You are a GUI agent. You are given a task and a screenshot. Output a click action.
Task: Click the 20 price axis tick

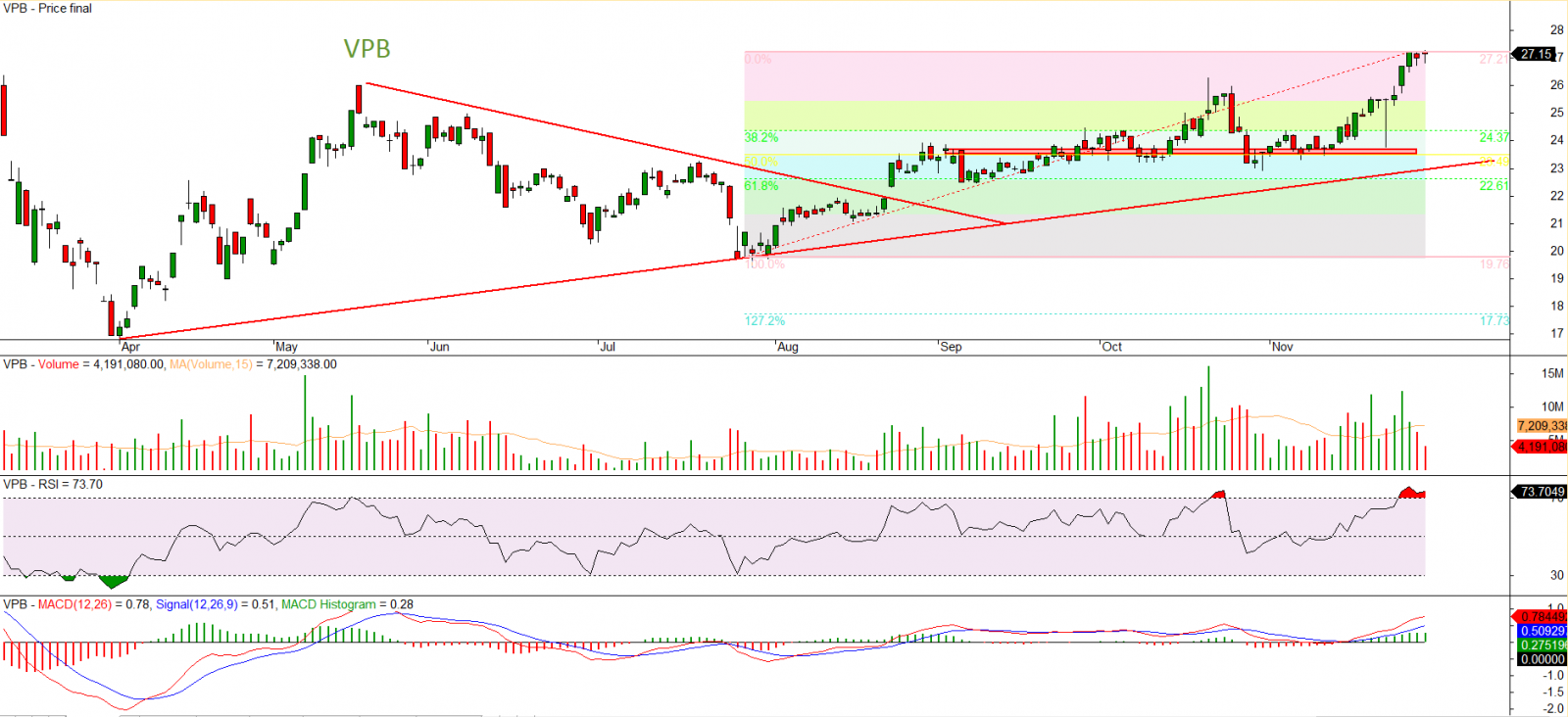tap(1556, 251)
